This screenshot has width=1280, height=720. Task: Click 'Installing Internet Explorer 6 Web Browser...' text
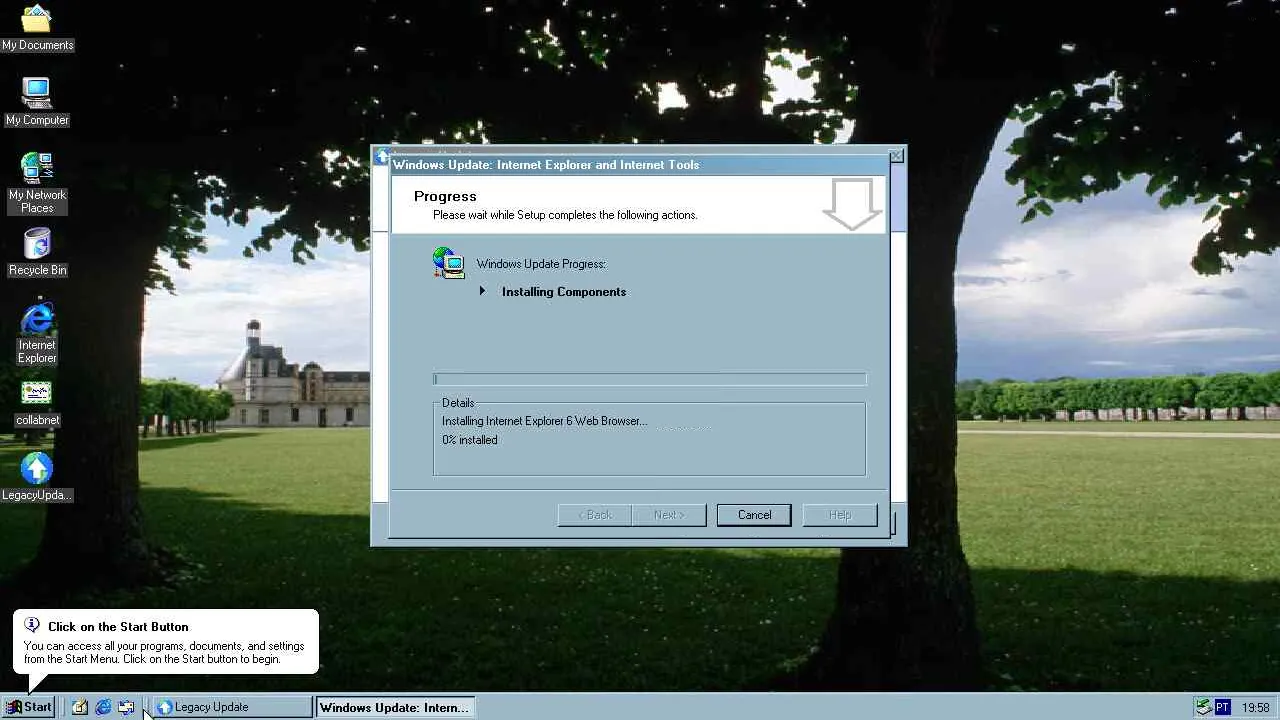point(545,421)
